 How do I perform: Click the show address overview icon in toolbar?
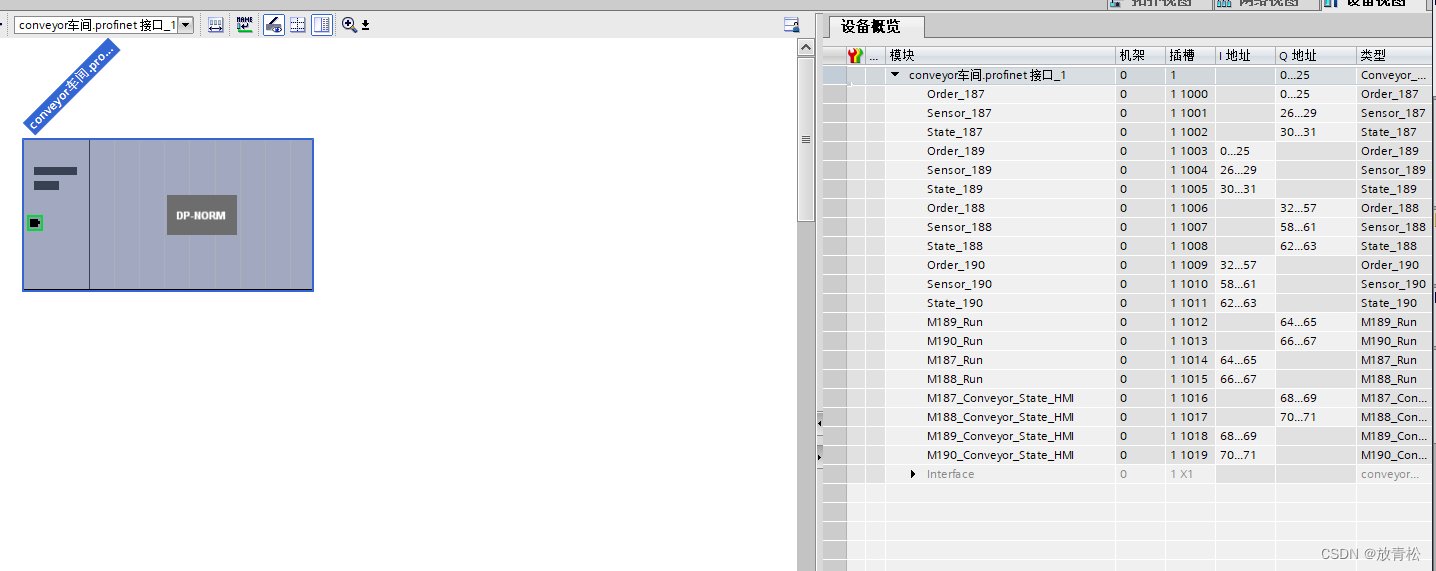pos(215,25)
